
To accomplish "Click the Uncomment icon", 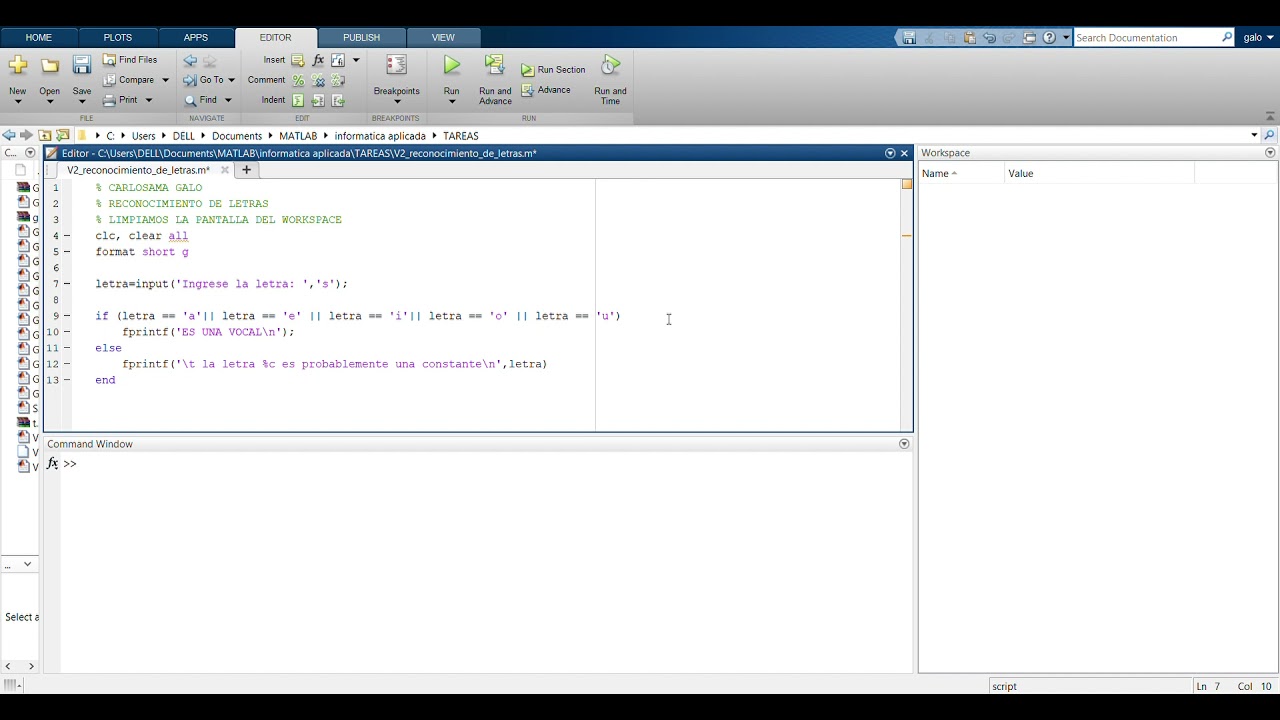I will coord(318,80).
